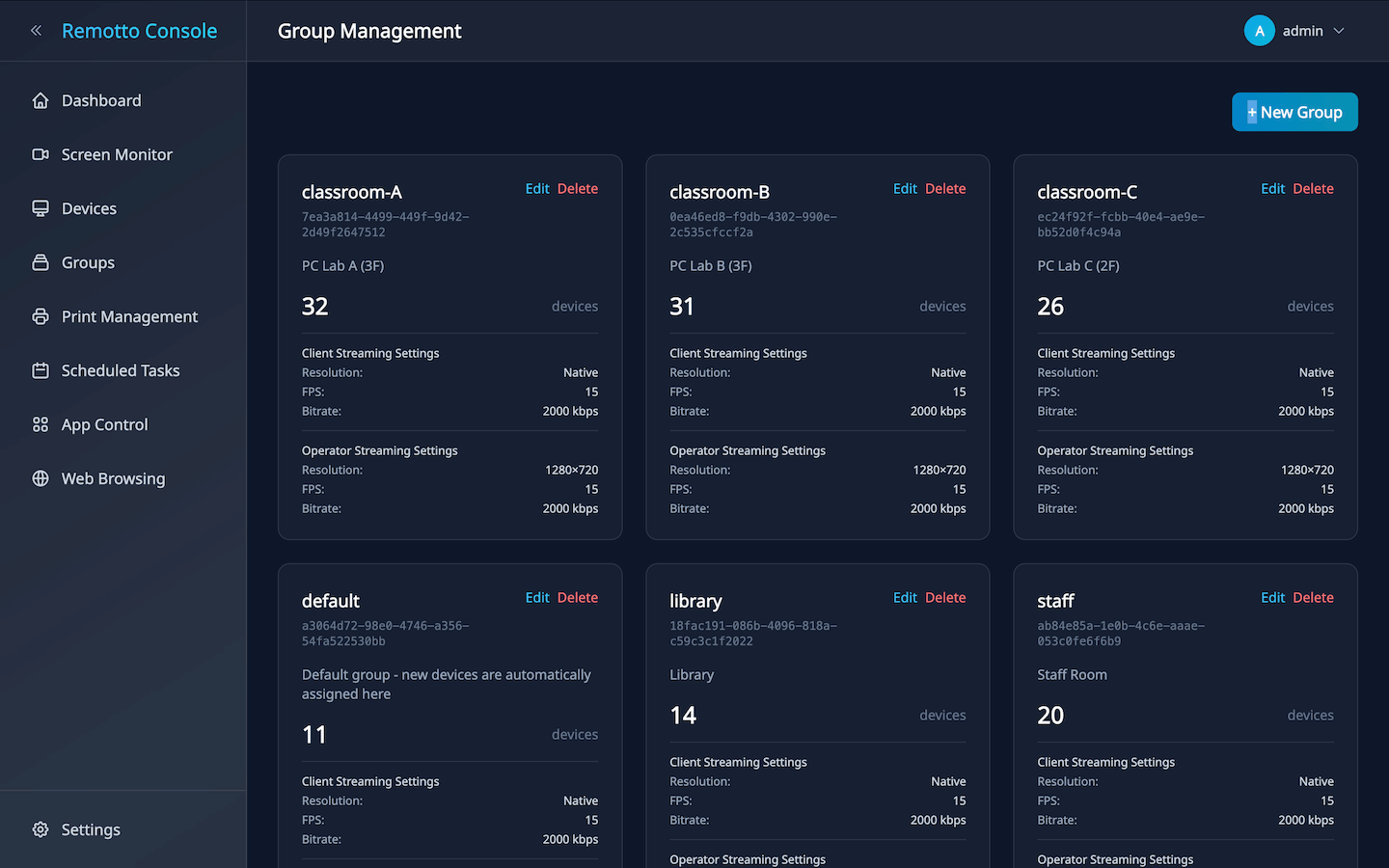Click the Web Browsing globe icon
This screenshot has width=1389, height=868.
41,478
